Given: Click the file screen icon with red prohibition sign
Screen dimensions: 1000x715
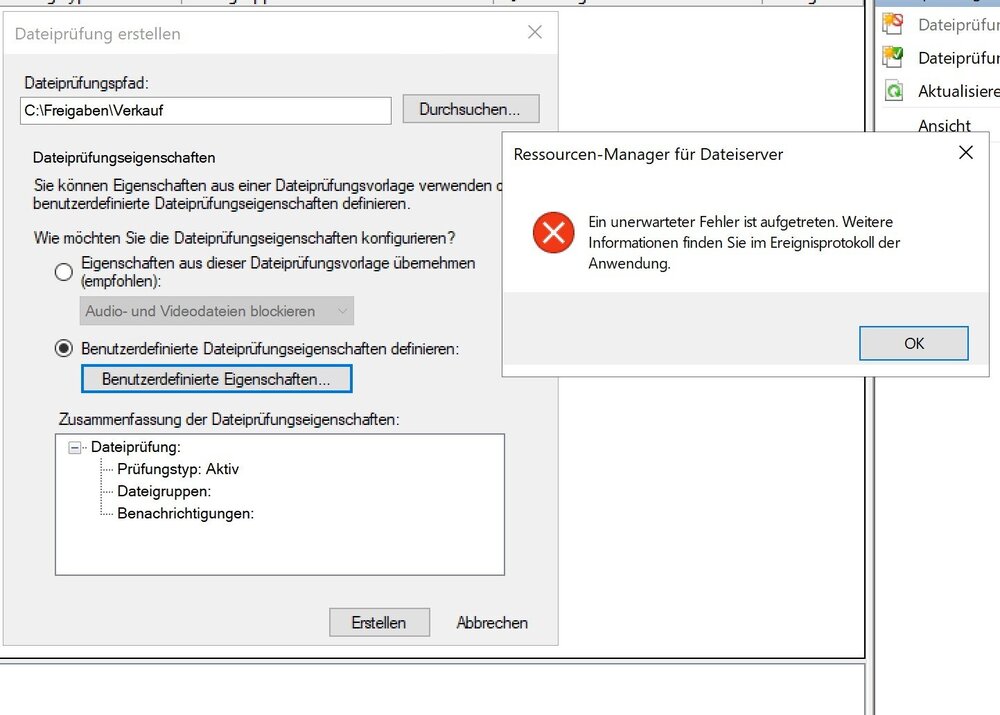Looking at the screenshot, I should pos(893,24).
